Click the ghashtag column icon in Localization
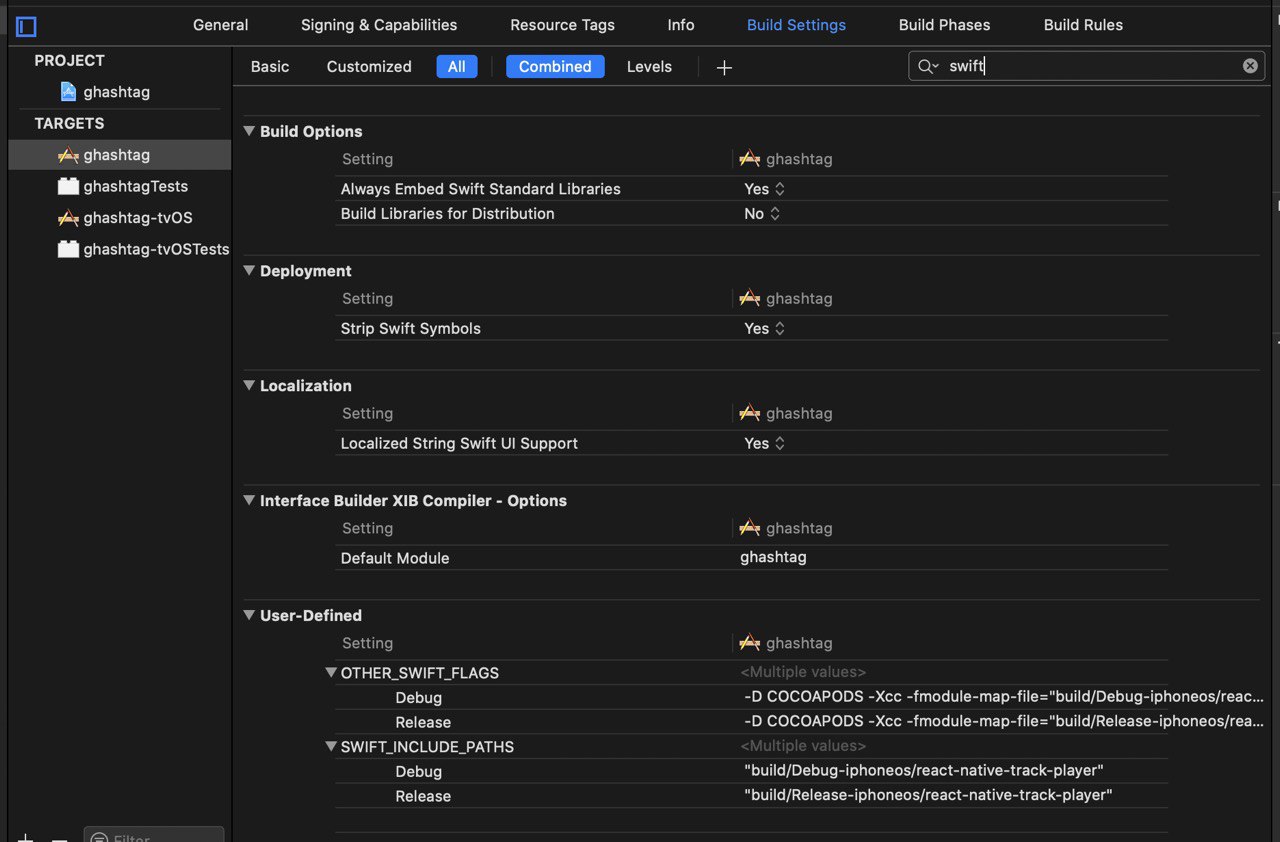The image size is (1280, 842). pyautogui.click(x=750, y=413)
